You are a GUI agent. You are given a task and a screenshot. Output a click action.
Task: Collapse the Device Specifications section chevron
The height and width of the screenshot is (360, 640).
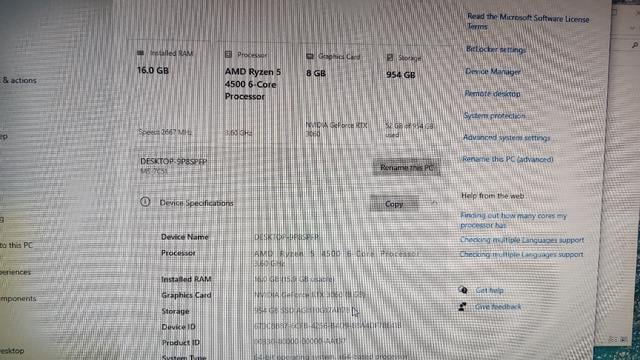pos(434,202)
